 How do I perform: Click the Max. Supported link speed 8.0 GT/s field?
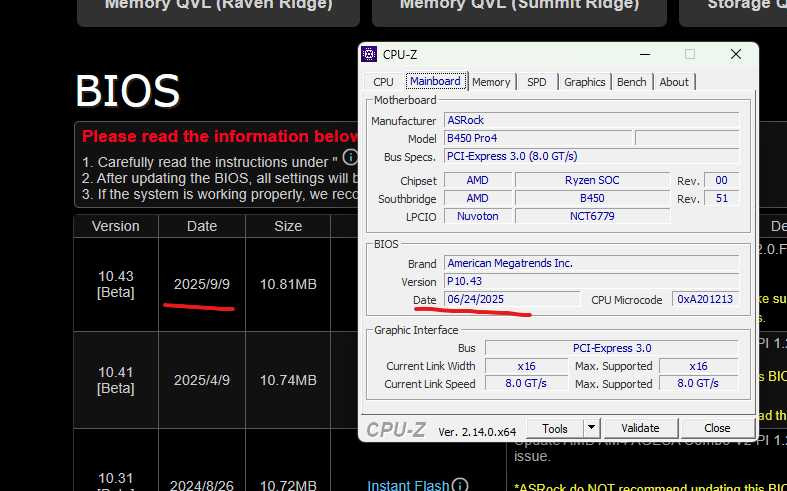click(699, 384)
